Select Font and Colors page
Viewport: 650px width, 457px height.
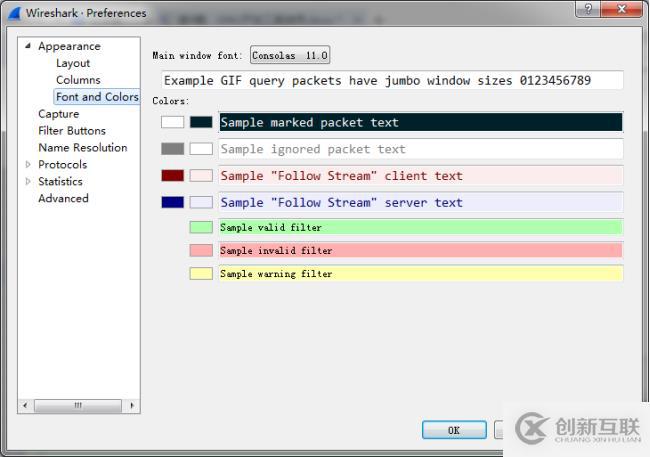[x=97, y=97]
